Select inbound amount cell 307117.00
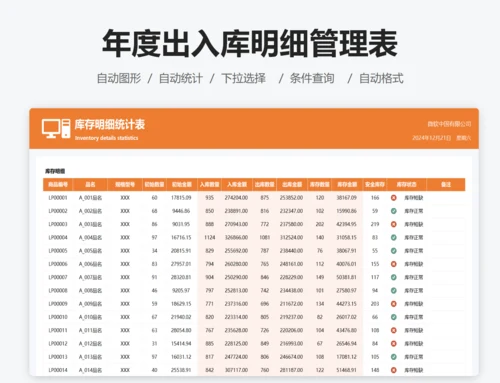 coord(236,370)
